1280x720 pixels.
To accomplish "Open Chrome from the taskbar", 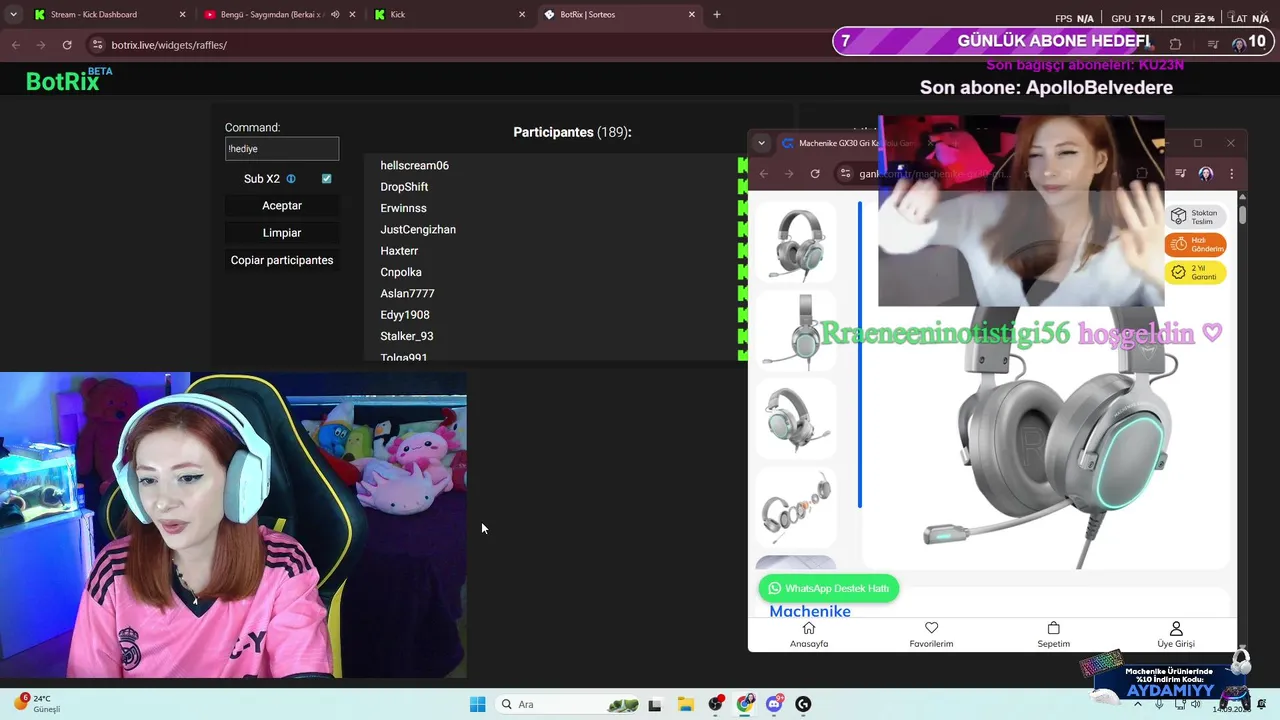I will pyautogui.click(x=745, y=704).
